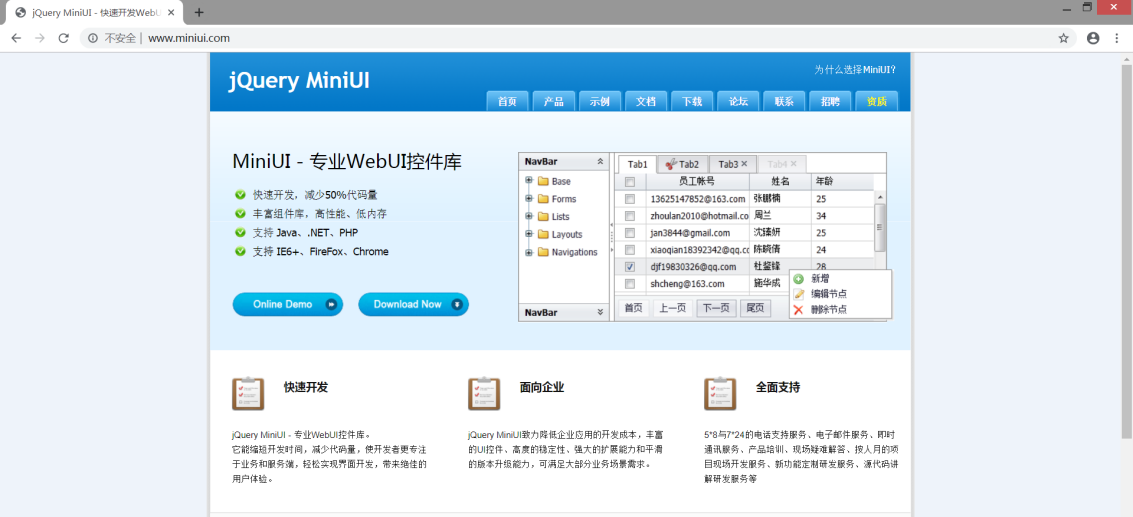Open a new tab with the plus icon
Screen dimensions: 1133x517
click(x=199, y=12)
